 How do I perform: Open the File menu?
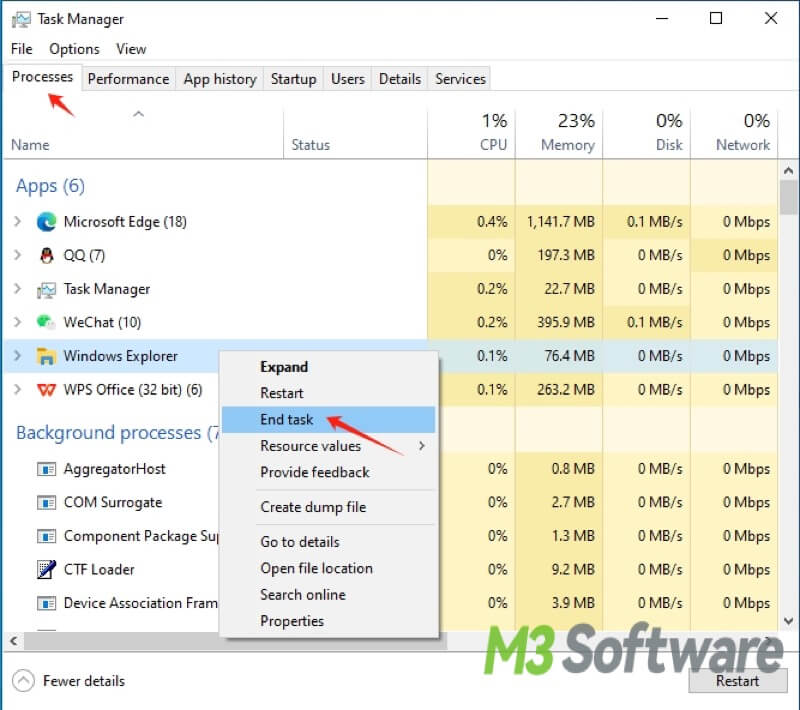click(x=21, y=49)
